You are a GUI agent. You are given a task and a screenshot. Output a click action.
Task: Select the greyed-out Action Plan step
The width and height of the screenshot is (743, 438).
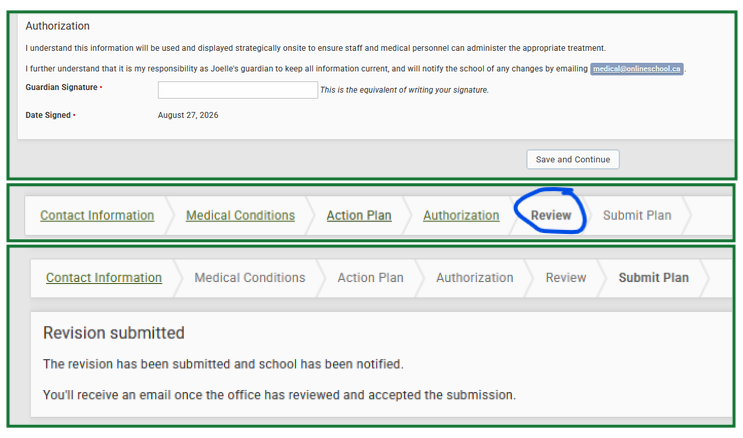point(370,277)
